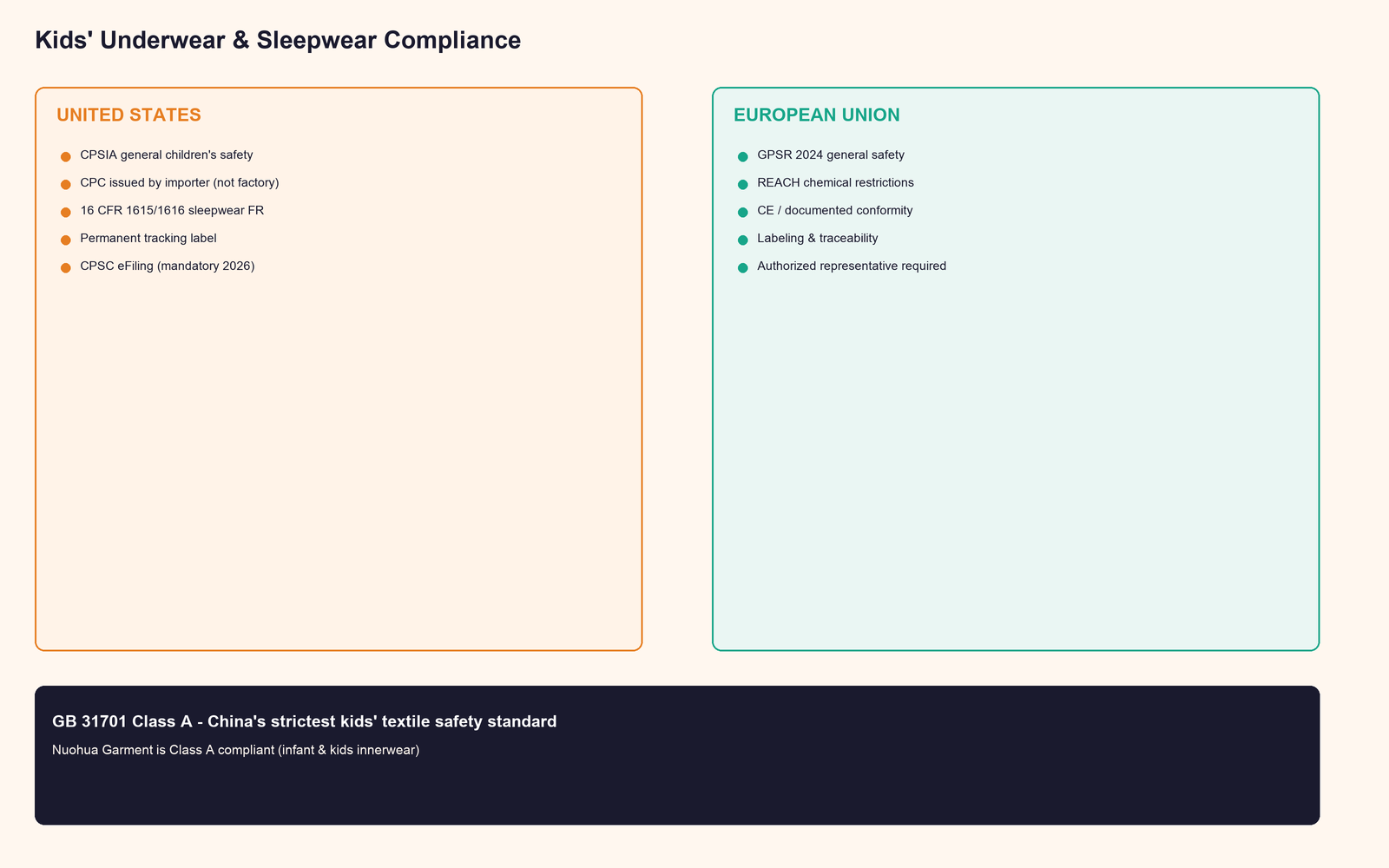This screenshot has width=1389, height=868.
Task: Click 'Authorized representative required' item
Action: [852, 266]
